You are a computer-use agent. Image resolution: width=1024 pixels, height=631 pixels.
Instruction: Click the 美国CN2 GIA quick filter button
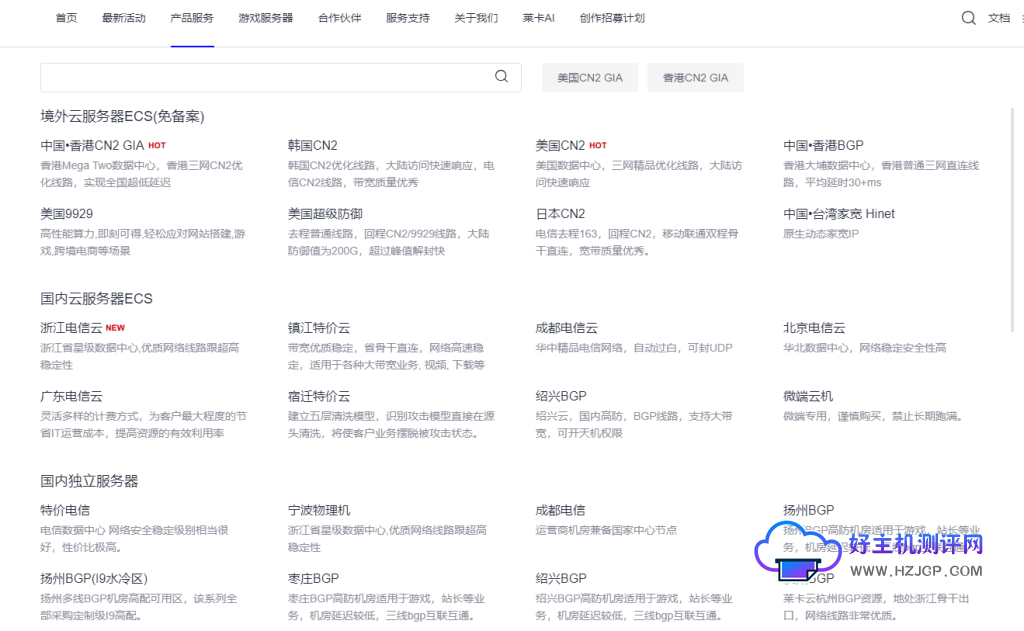pos(589,77)
